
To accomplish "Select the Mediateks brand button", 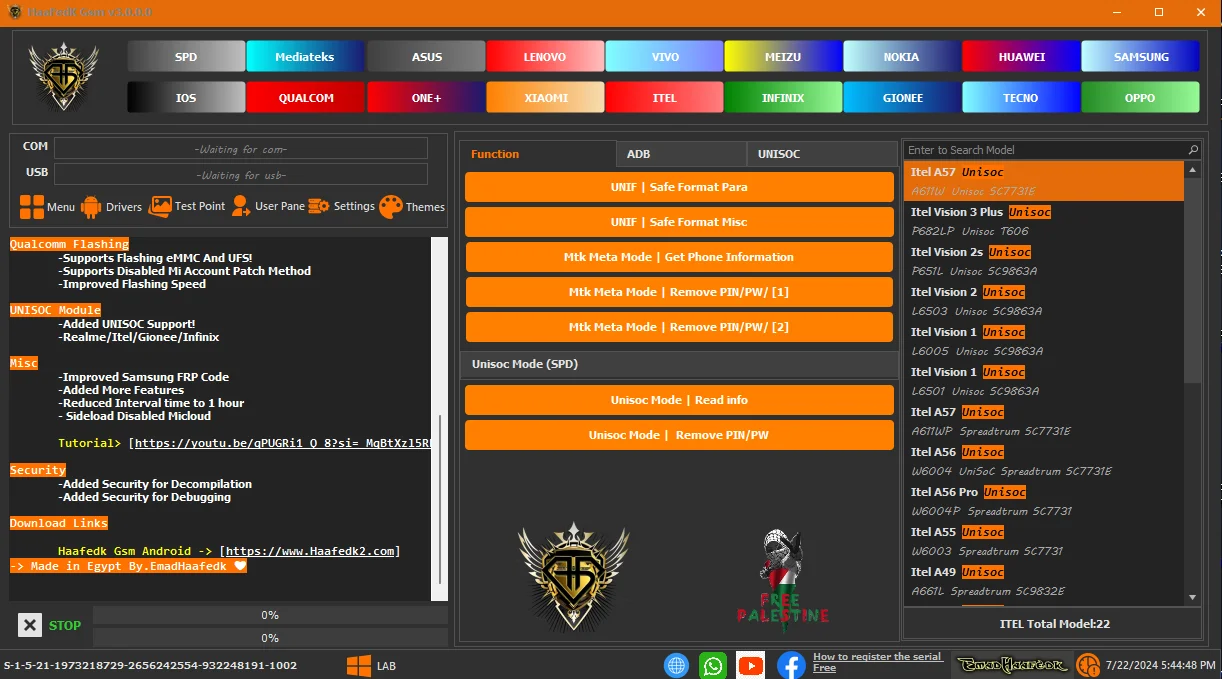I will [x=305, y=57].
